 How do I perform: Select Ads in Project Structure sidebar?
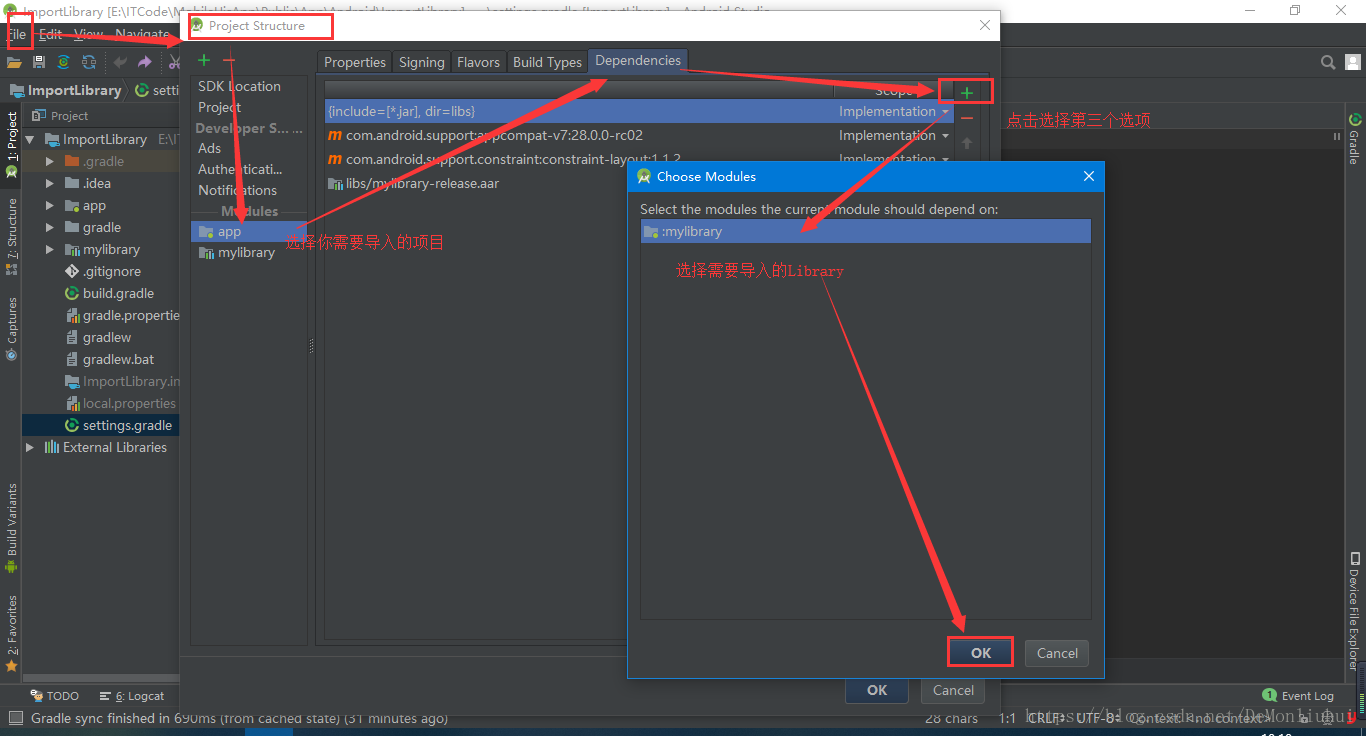(209, 148)
